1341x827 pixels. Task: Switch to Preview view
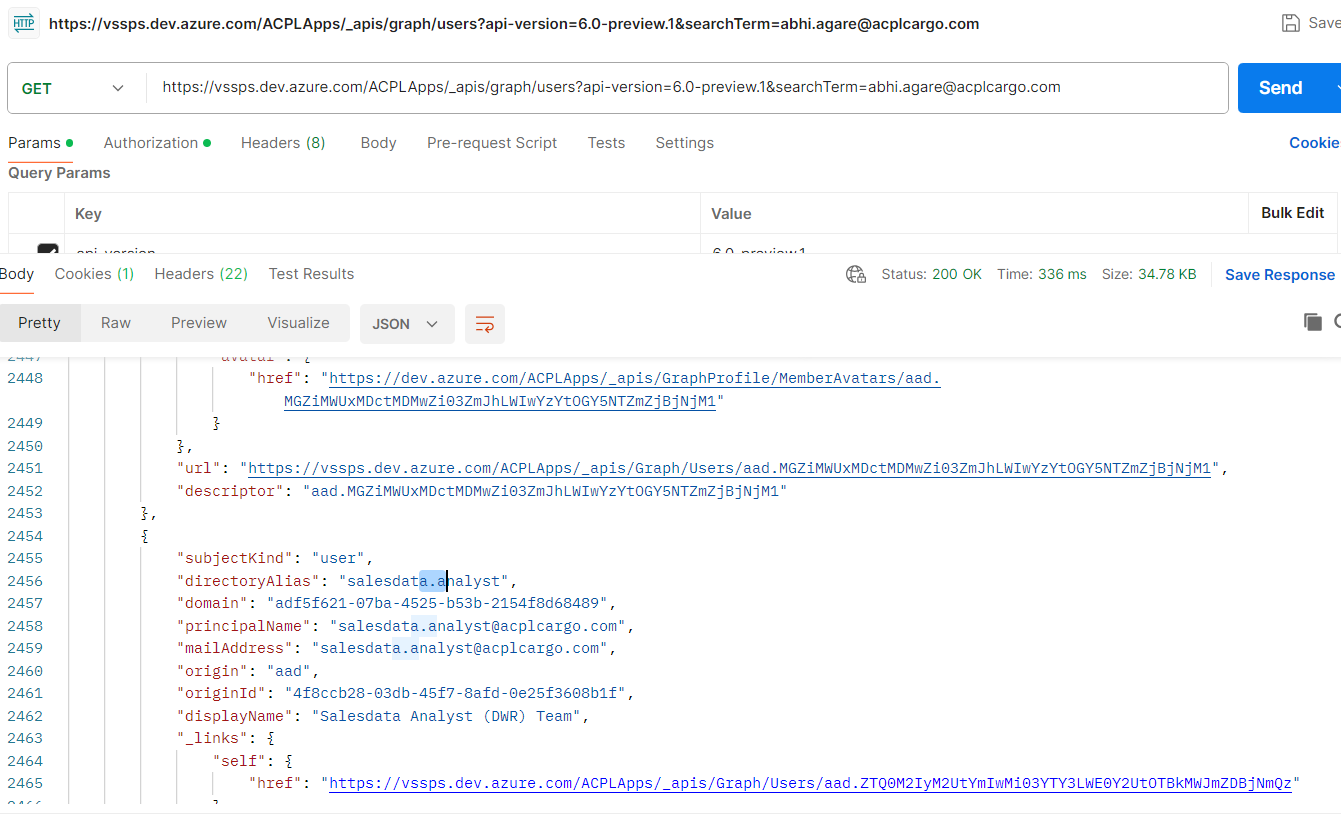[x=199, y=323]
